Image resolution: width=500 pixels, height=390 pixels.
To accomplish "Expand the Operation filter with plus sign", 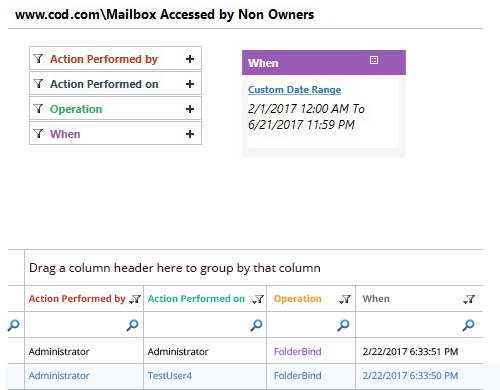I will click(190, 109).
